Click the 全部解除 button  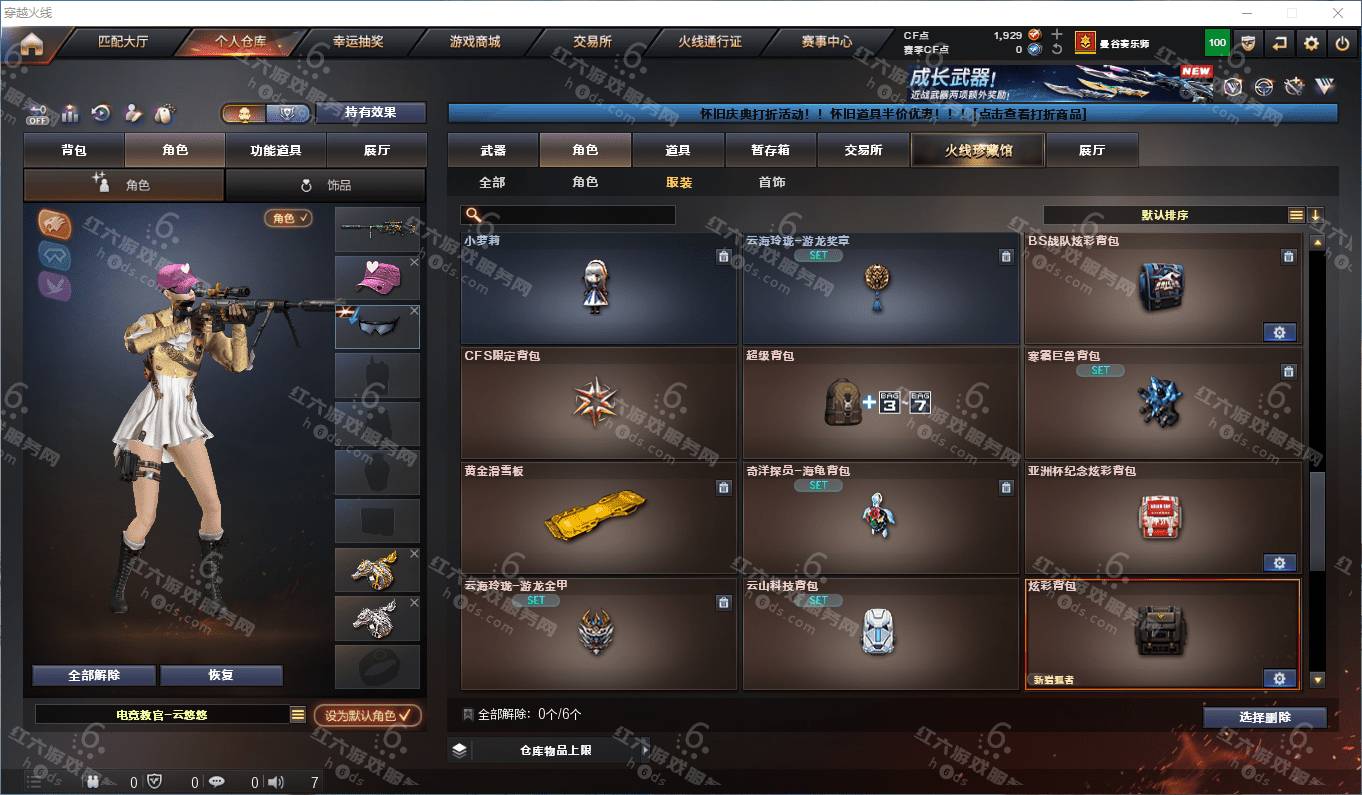94,675
